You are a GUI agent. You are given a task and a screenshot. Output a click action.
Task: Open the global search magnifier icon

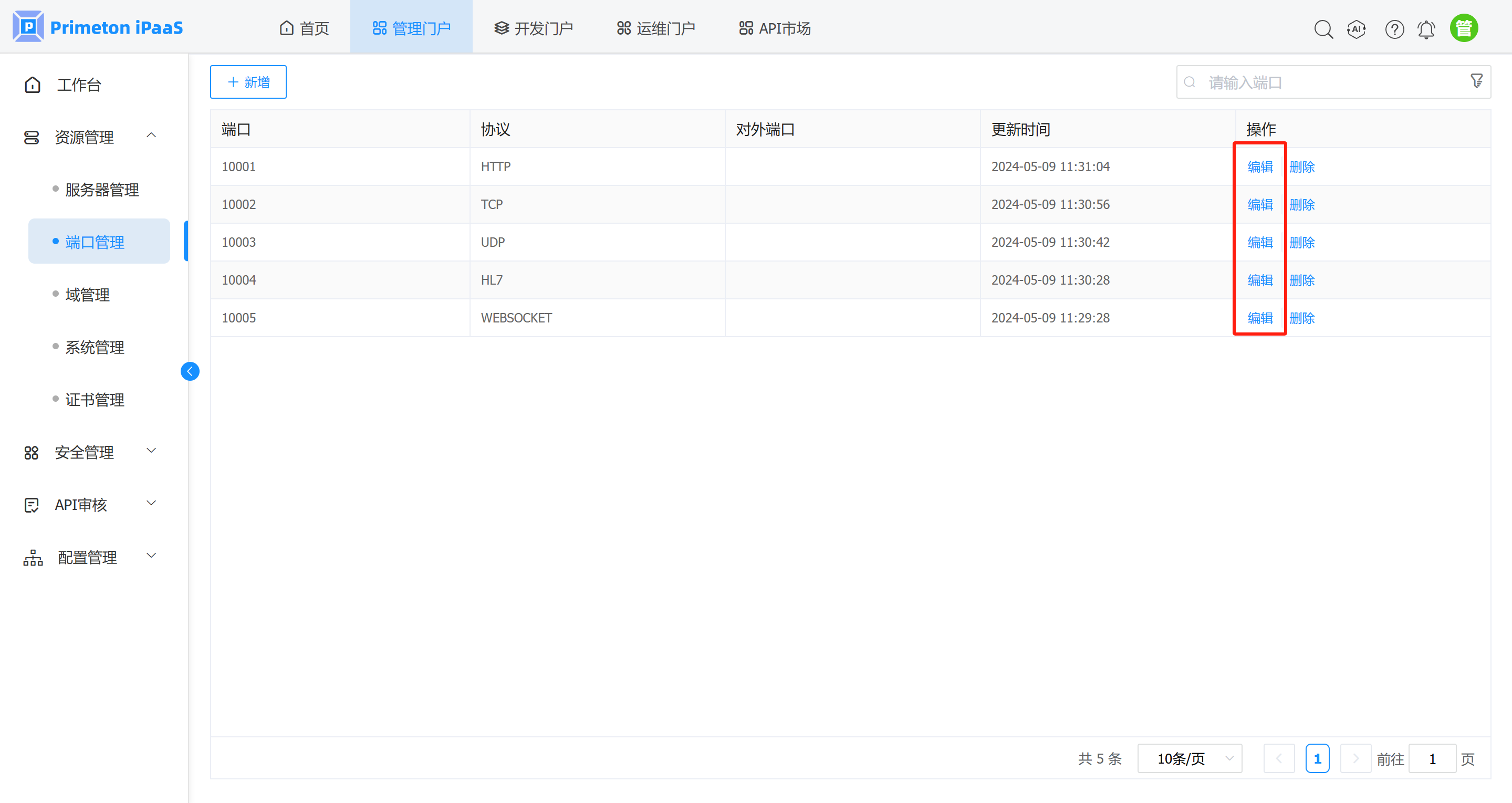1323,28
